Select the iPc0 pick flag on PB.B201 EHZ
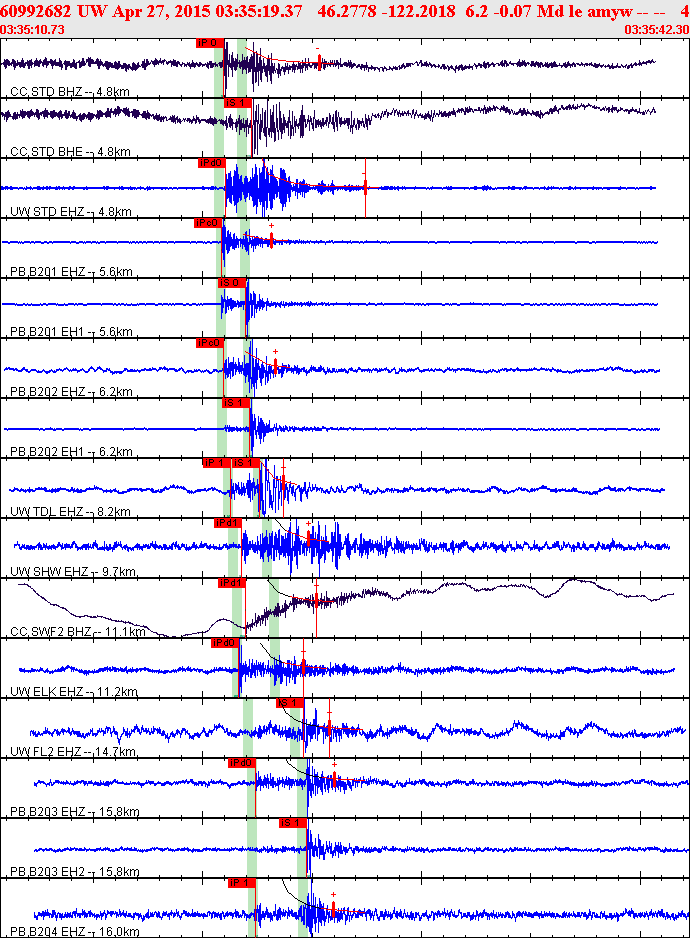 (x=208, y=223)
